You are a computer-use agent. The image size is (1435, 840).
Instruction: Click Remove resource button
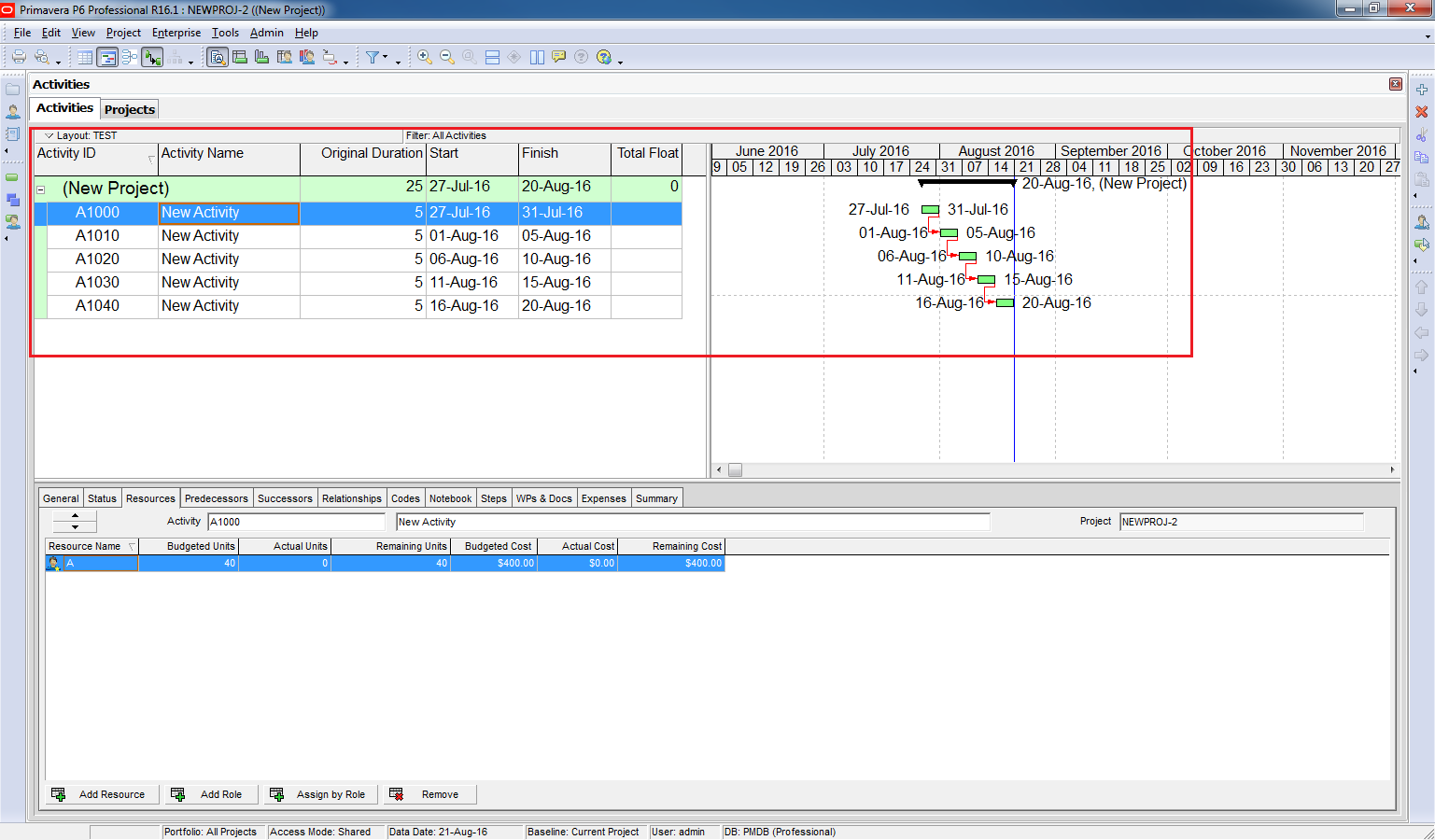pos(430,794)
